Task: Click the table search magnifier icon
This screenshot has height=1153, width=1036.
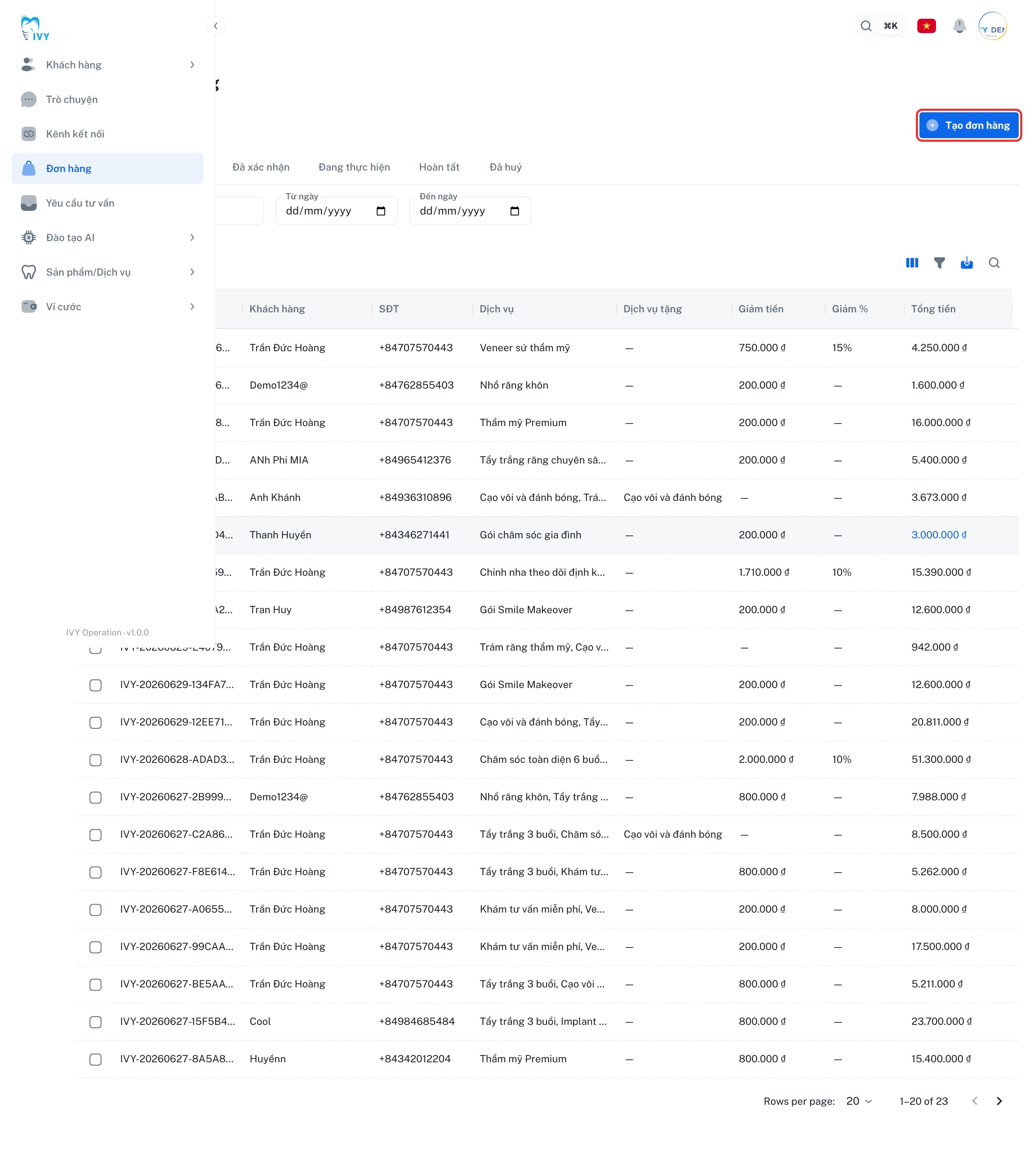Action: pyautogui.click(x=994, y=262)
